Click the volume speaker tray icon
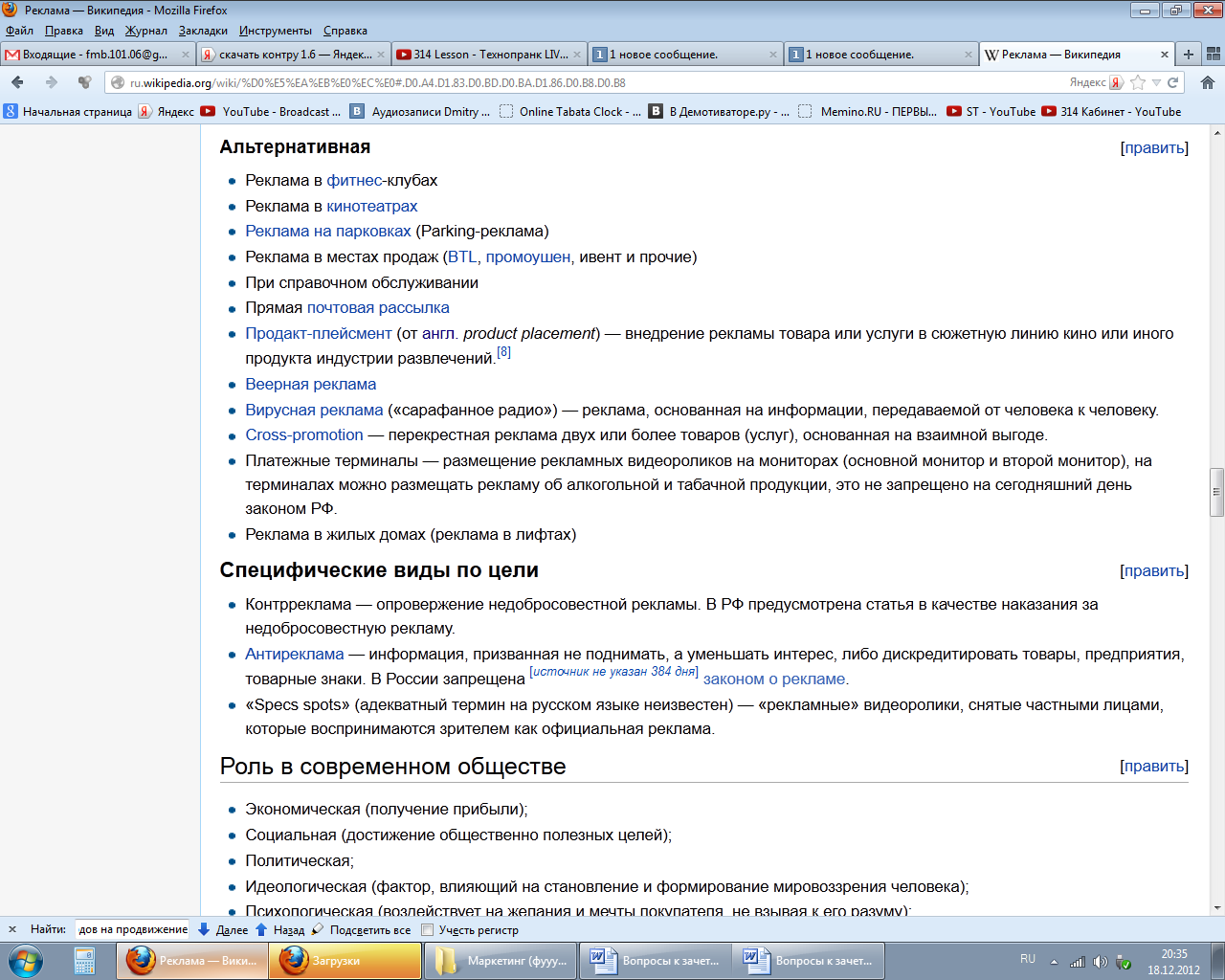The image size is (1225, 980). pyautogui.click(x=1100, y=962)
